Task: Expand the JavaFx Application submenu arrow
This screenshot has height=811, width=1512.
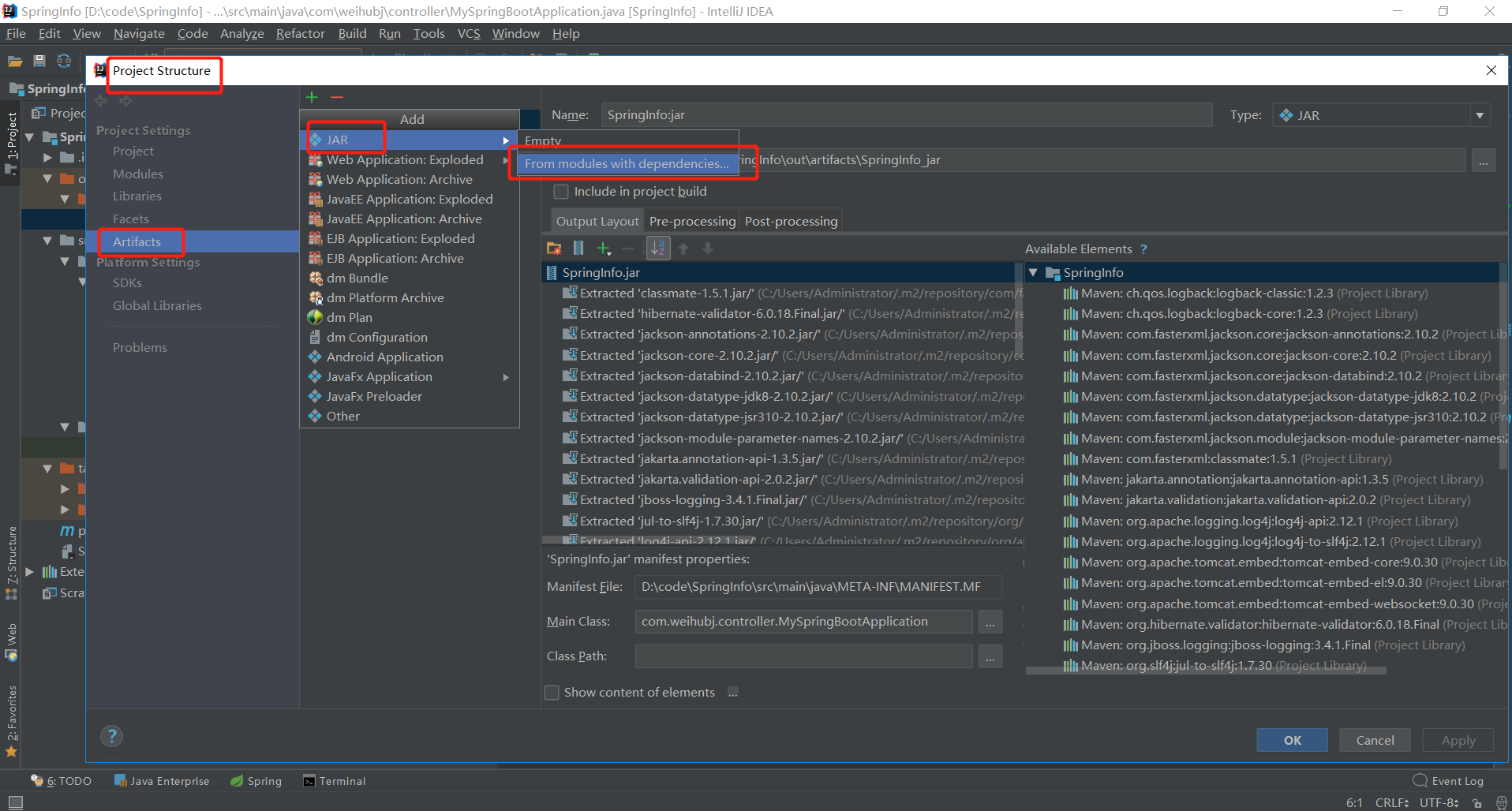Action: point(506,377)
